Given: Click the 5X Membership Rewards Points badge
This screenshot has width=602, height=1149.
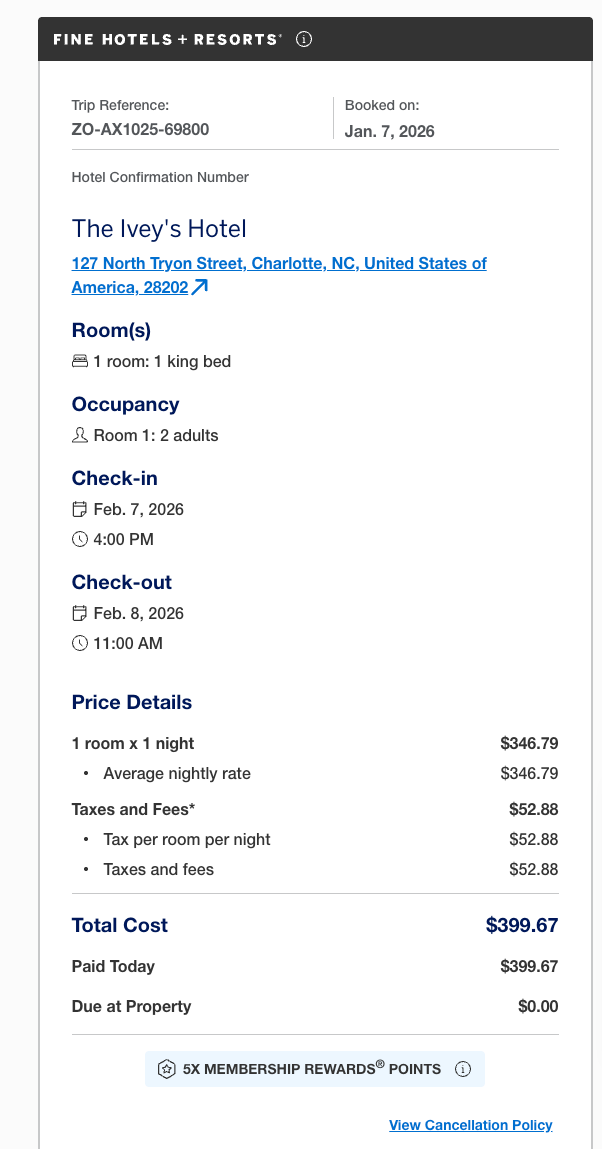Looking at the screenshot, I should point(311,1069).
